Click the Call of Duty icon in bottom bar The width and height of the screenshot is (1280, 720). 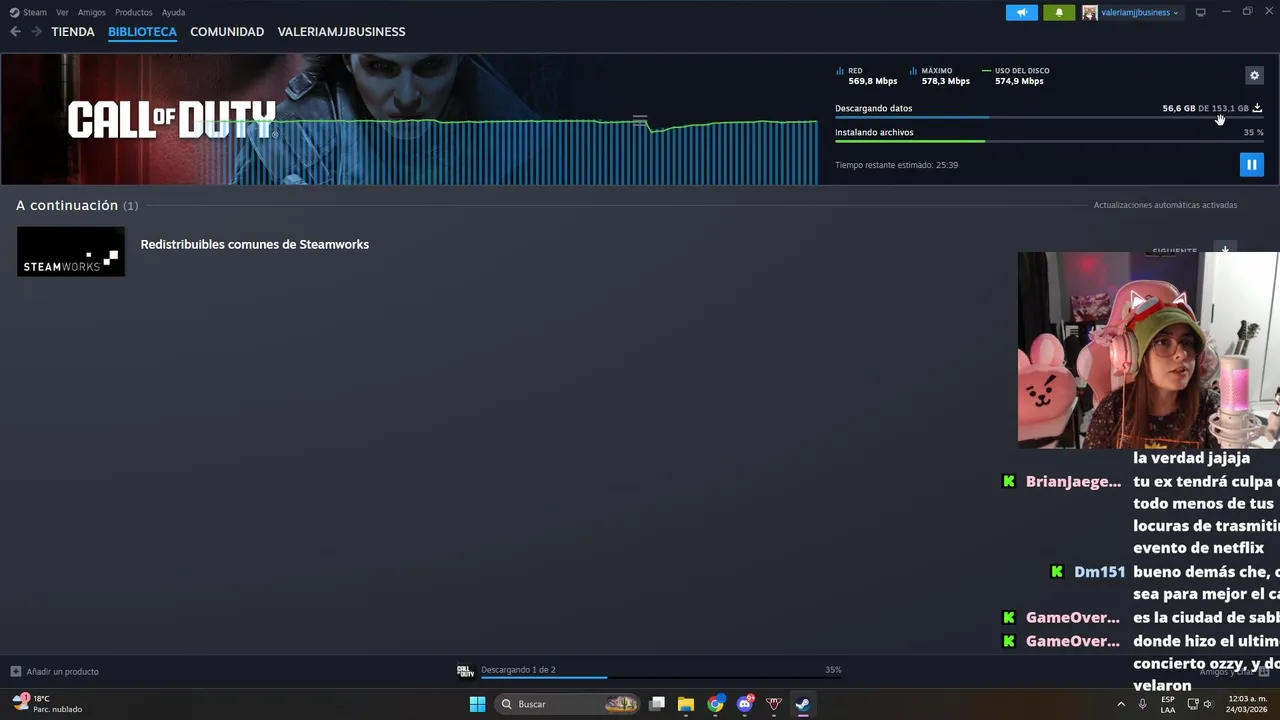[465, 671]
